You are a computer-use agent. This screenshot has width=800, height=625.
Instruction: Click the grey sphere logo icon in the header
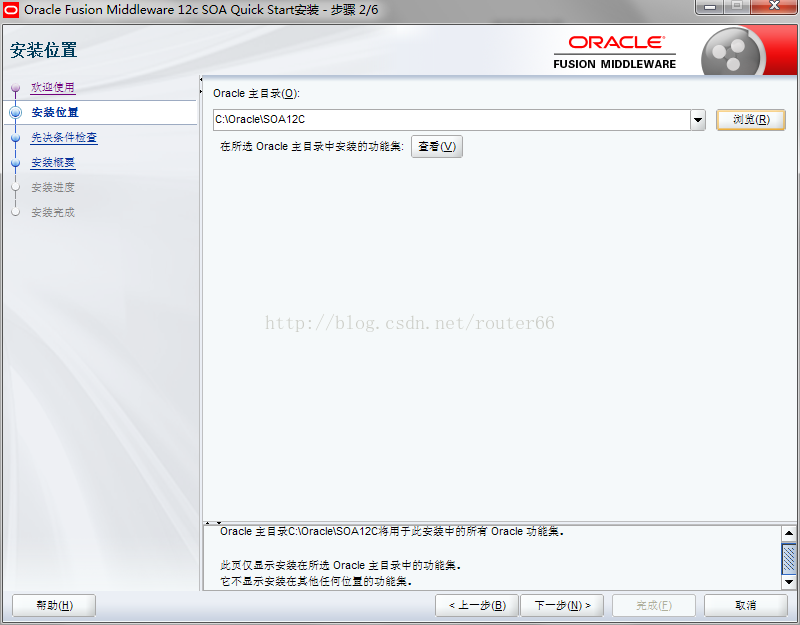pyautogui.click(x=733, y=53)
